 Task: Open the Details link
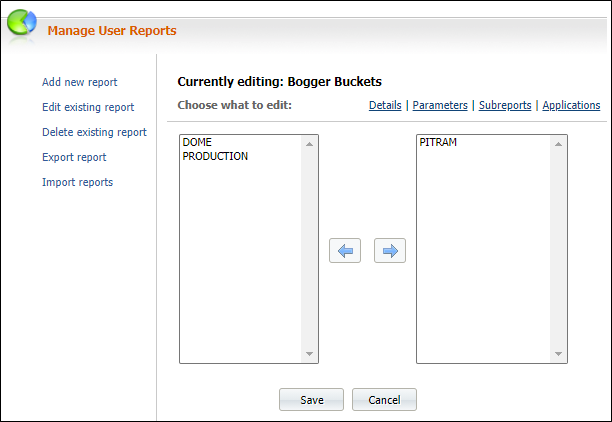tap(385, 105)
